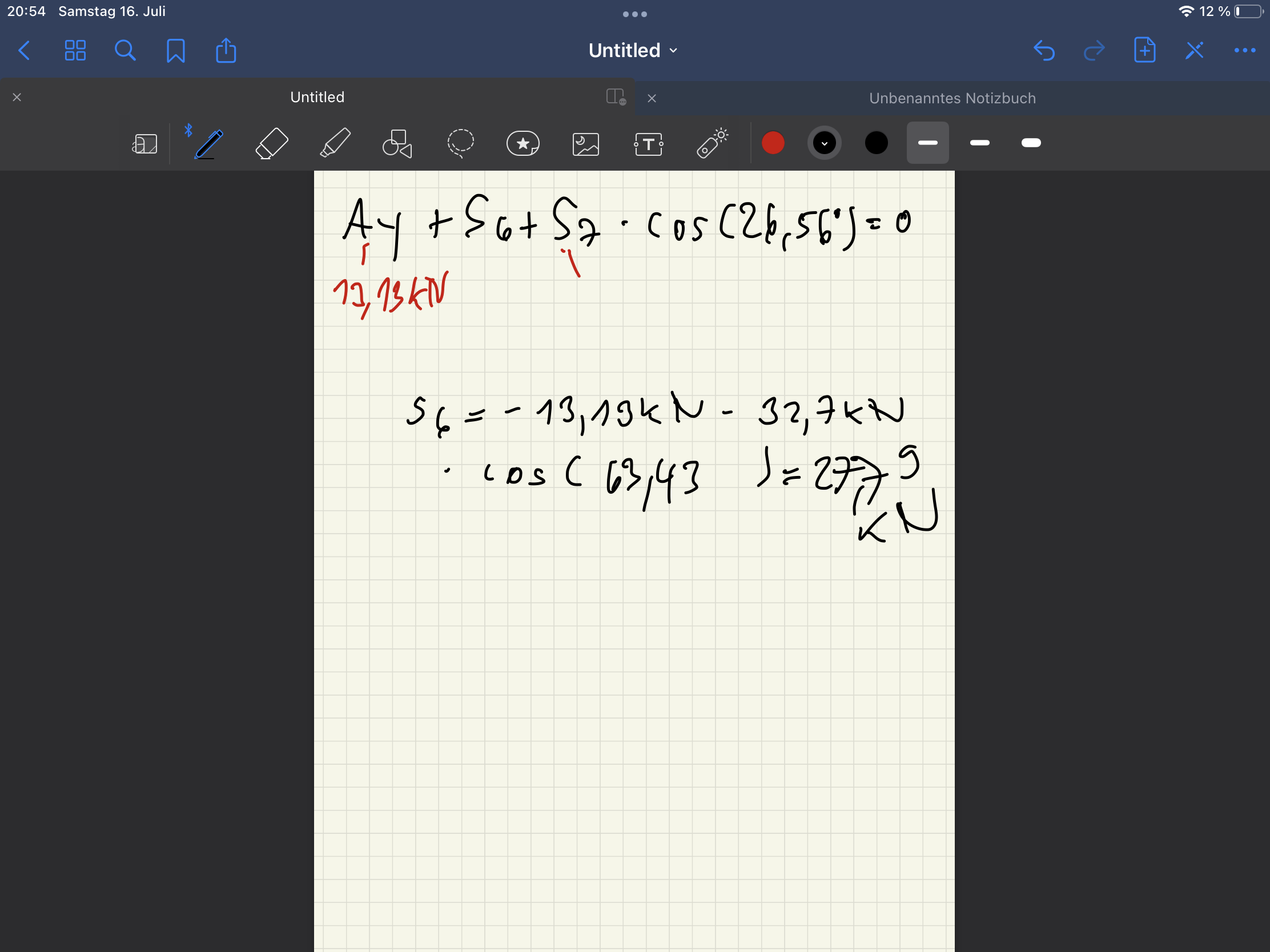Select the Pen tool

tap(208, 143)
